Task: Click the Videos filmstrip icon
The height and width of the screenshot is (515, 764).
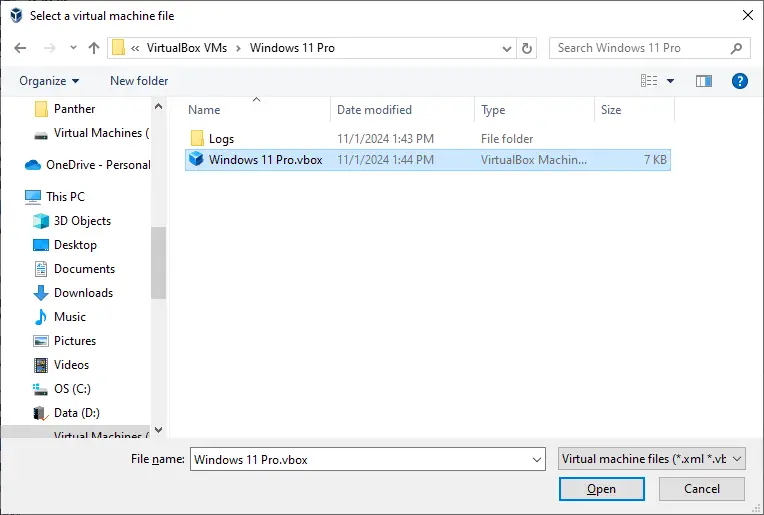Action: coord(41,365)
